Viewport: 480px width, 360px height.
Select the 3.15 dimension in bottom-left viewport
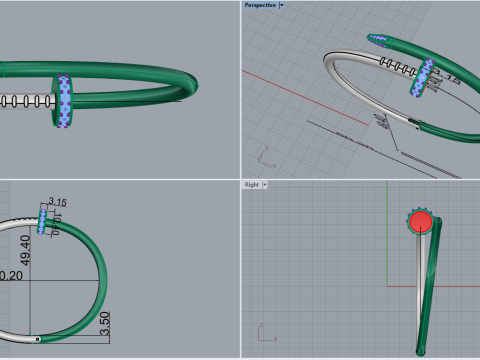pos(57,202)
